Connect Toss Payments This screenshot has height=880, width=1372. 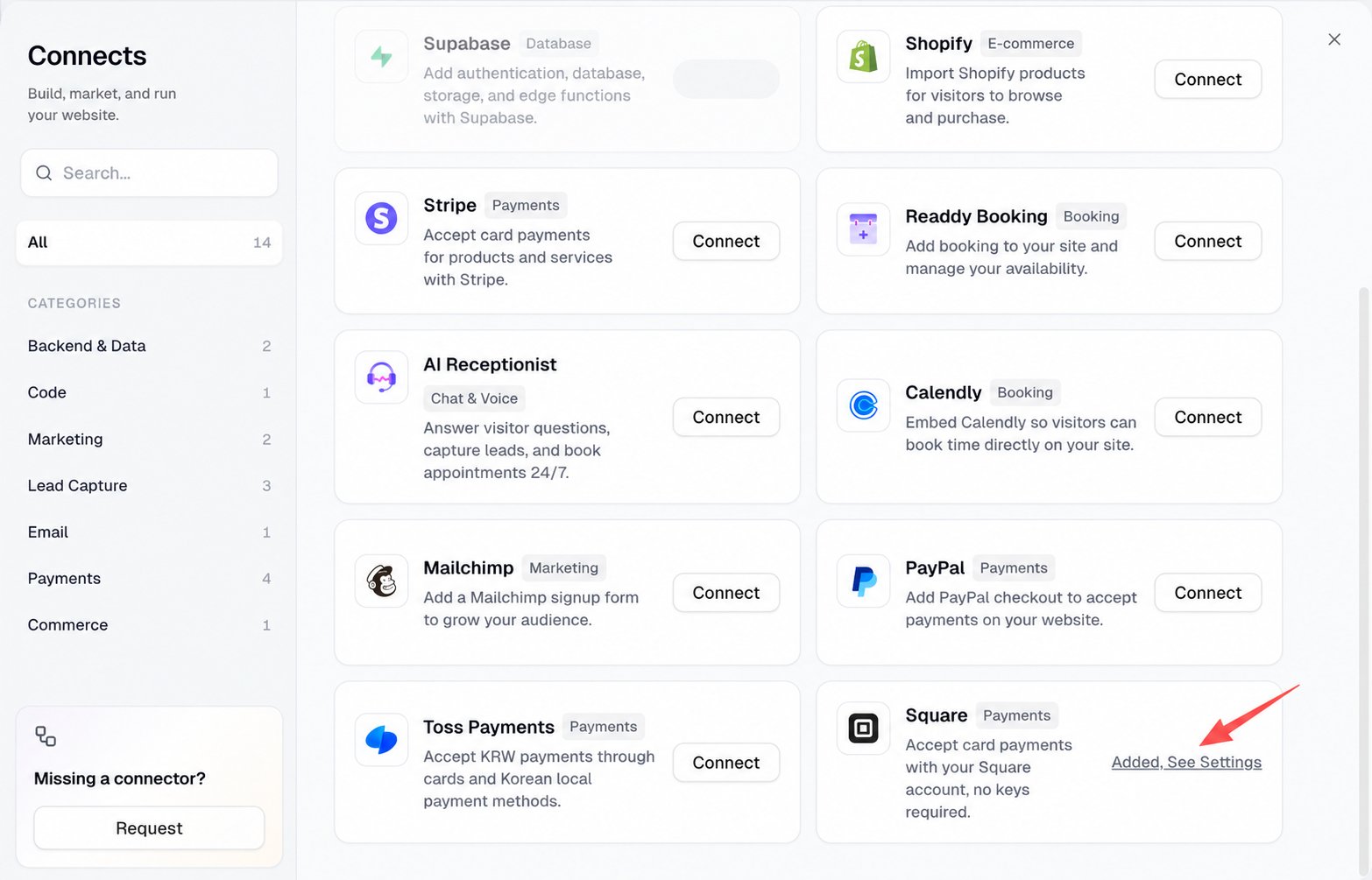click(x=726, y=763)
